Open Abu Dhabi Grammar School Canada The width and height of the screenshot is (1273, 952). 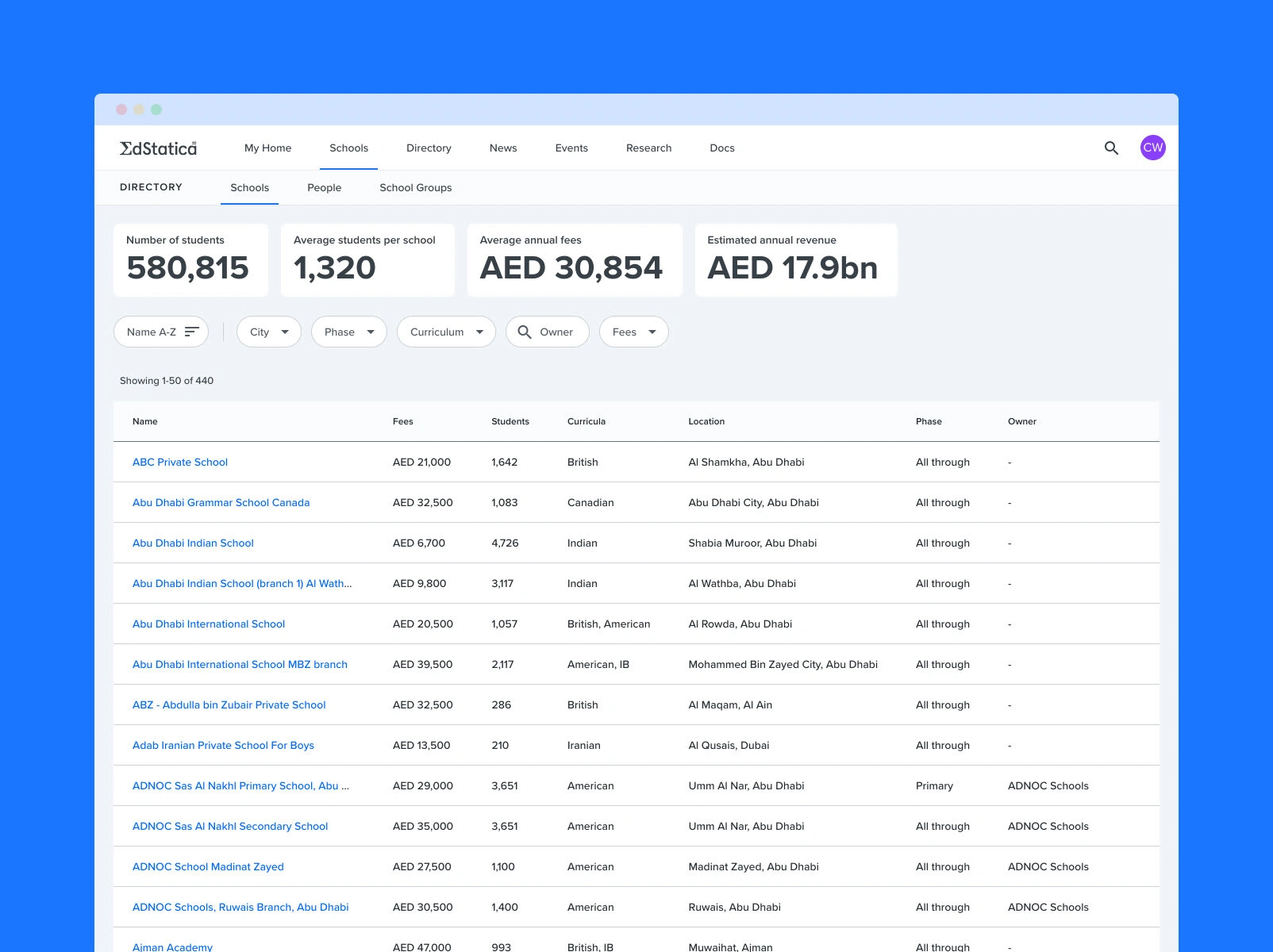(x=221, y=502)
